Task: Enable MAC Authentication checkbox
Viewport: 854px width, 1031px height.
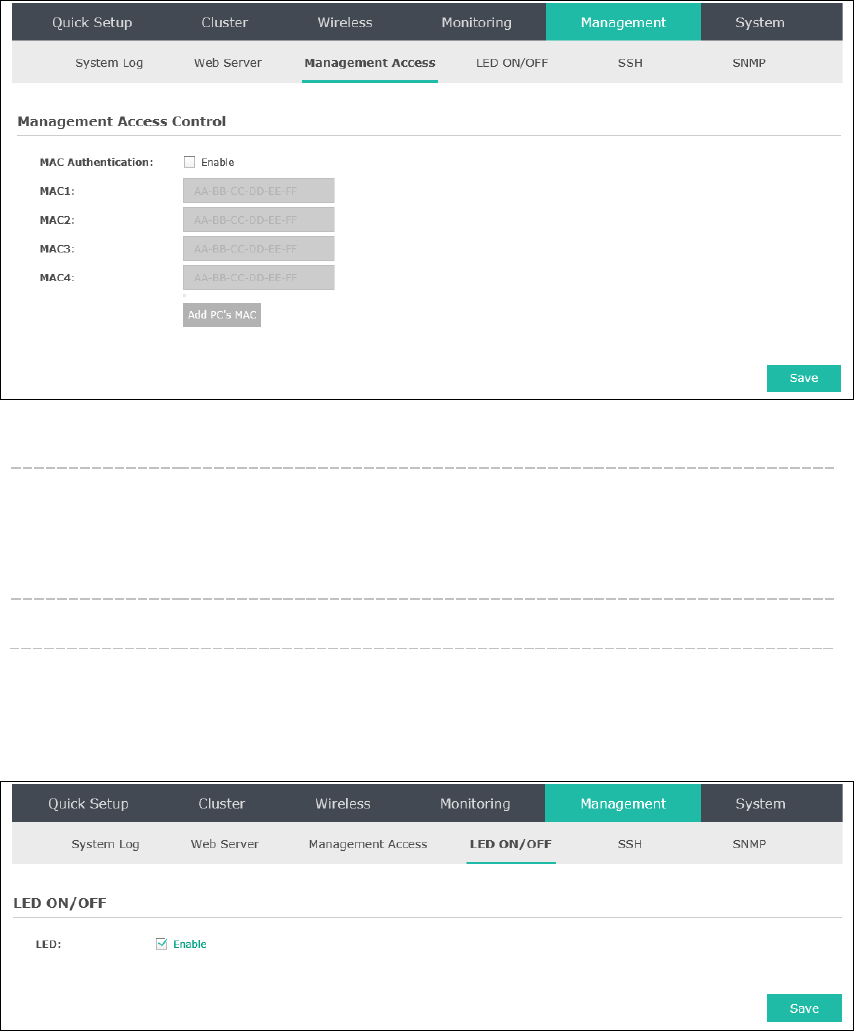Action: (x=189, y=162)
